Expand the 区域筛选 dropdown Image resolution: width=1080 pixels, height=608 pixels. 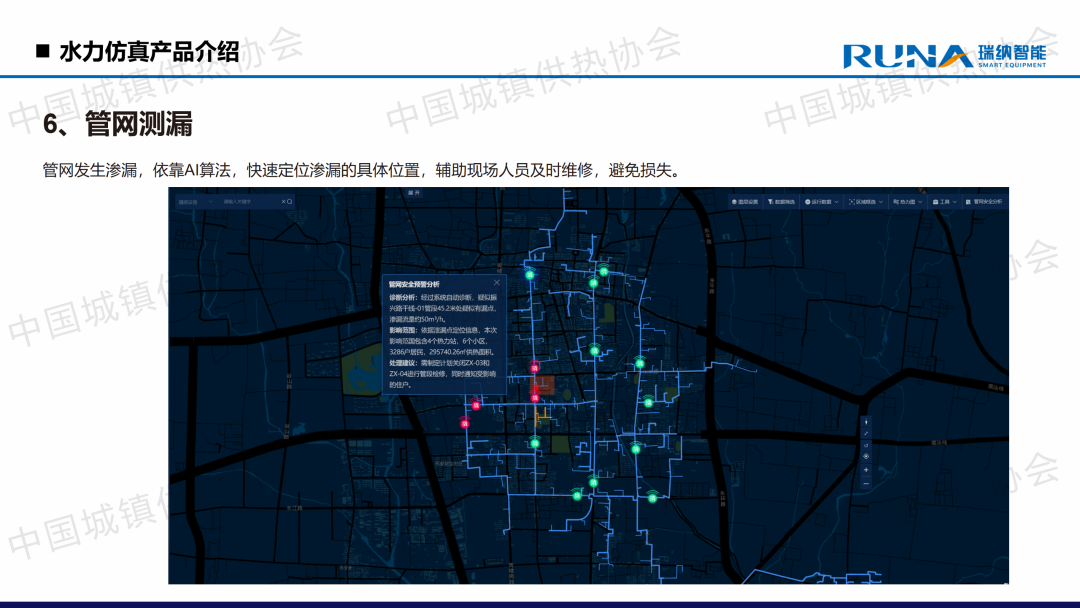pyautogui.click(x=865, y=202)
